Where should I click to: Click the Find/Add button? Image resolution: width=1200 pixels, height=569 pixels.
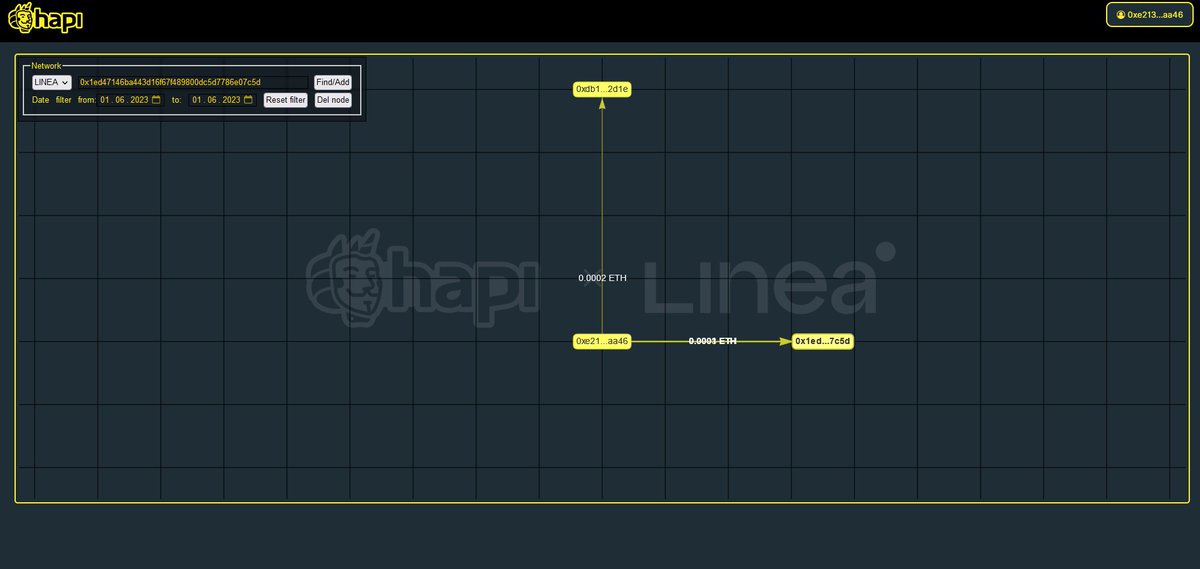pos(333,82)
